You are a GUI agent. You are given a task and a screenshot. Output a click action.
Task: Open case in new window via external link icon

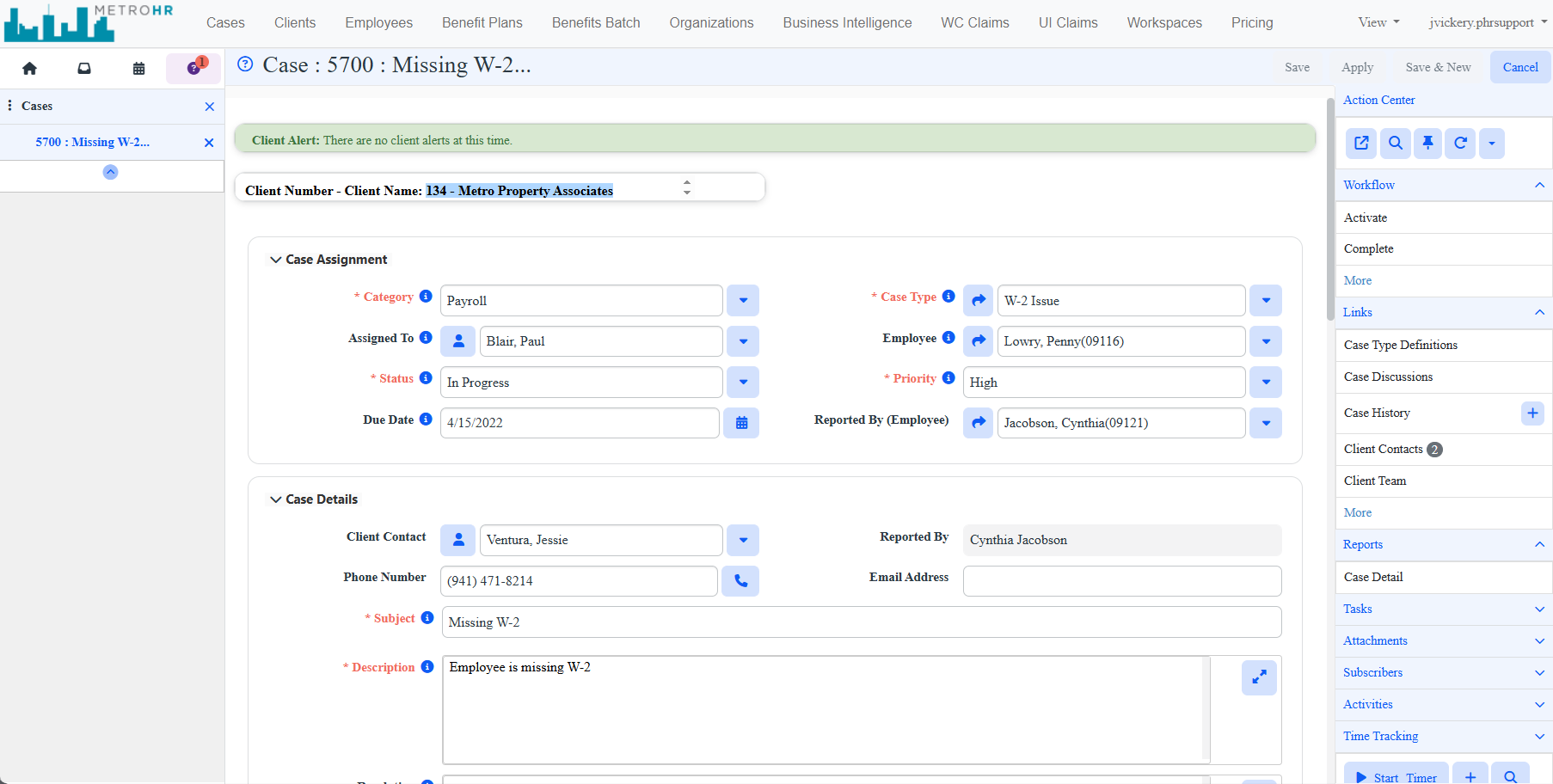tap(1361, 143)
